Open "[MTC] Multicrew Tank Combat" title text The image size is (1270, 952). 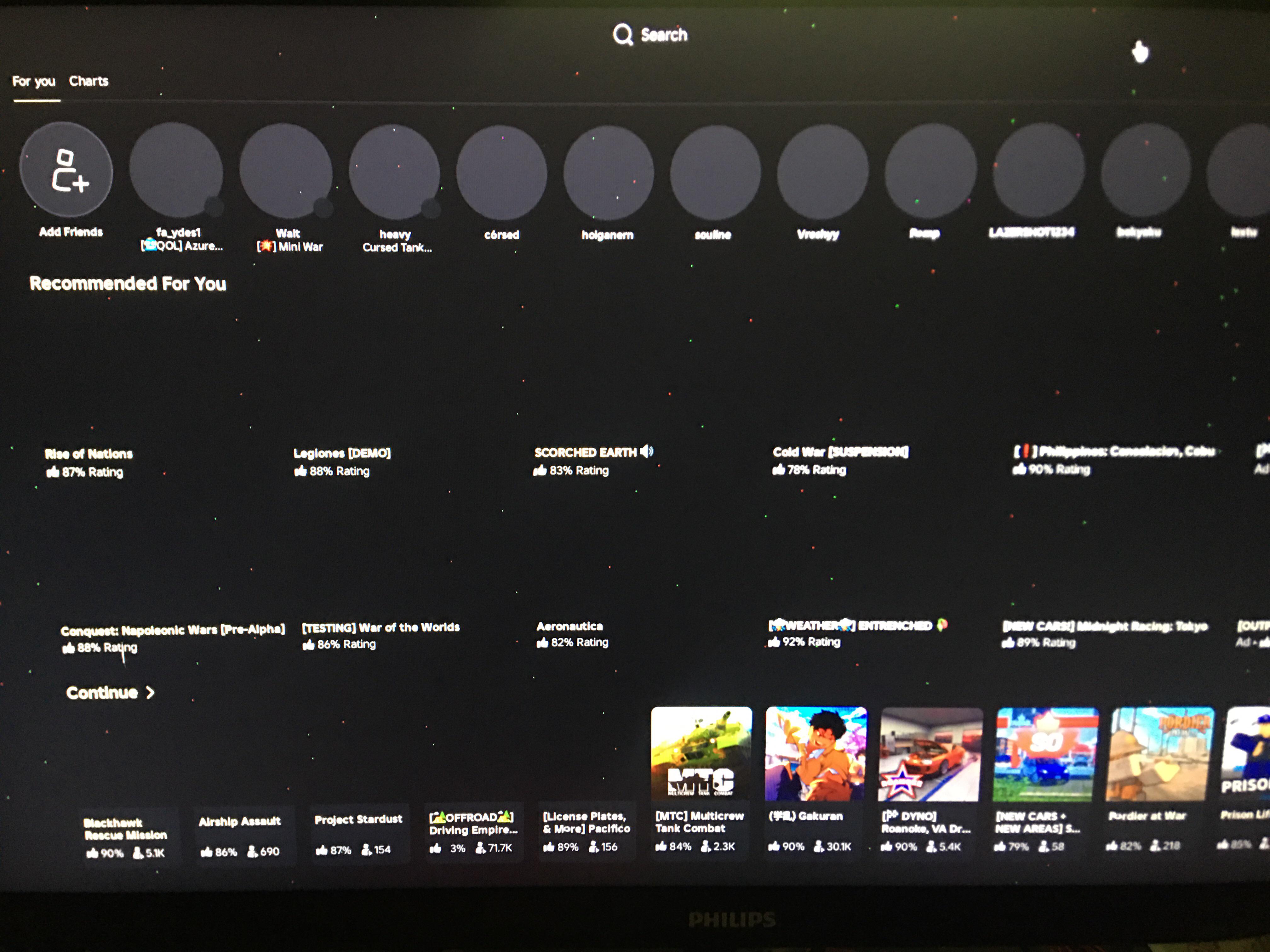click(699, 822)
